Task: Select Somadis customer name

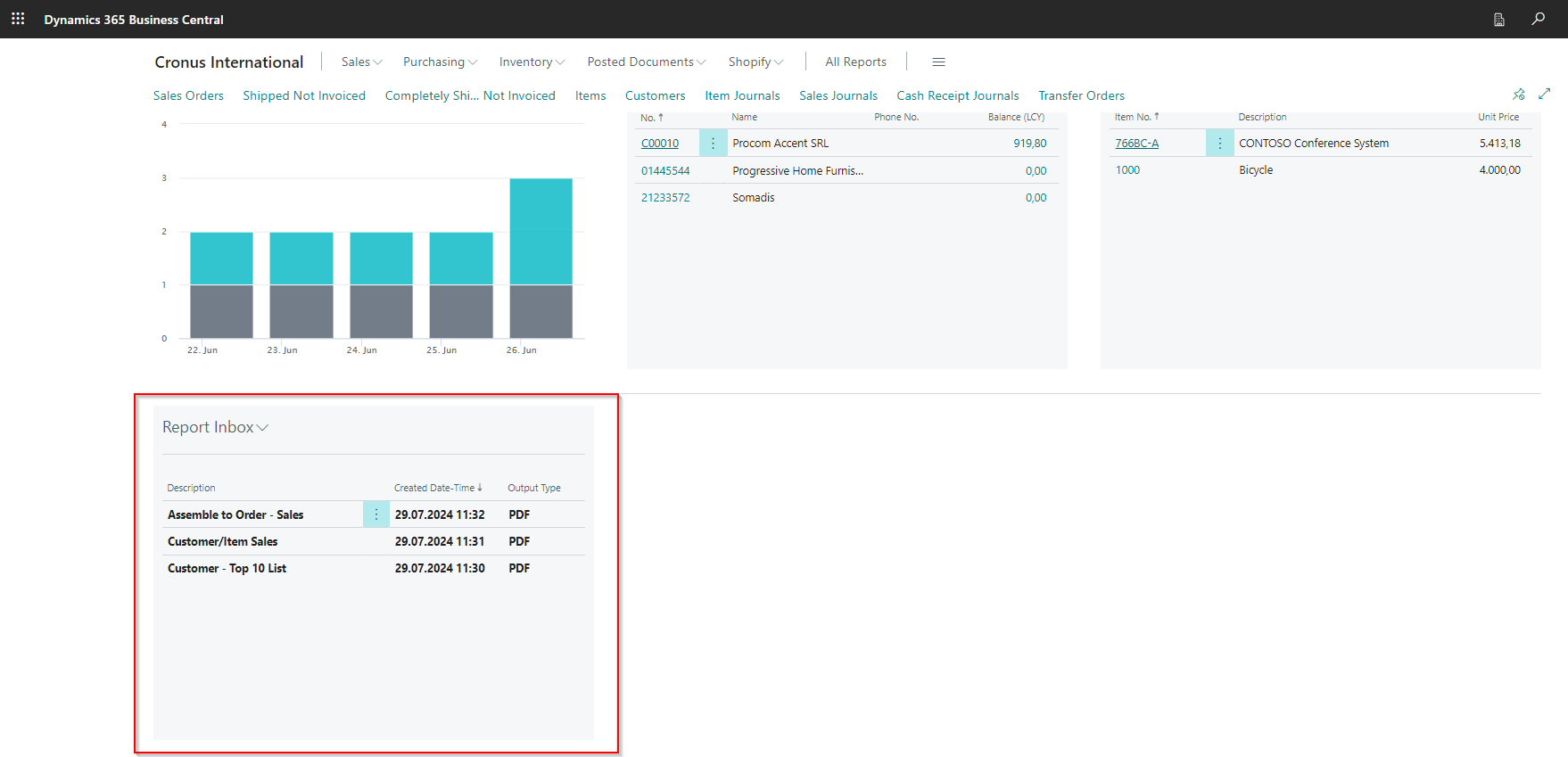Action: pyautogui.click(x=754, y=197)
